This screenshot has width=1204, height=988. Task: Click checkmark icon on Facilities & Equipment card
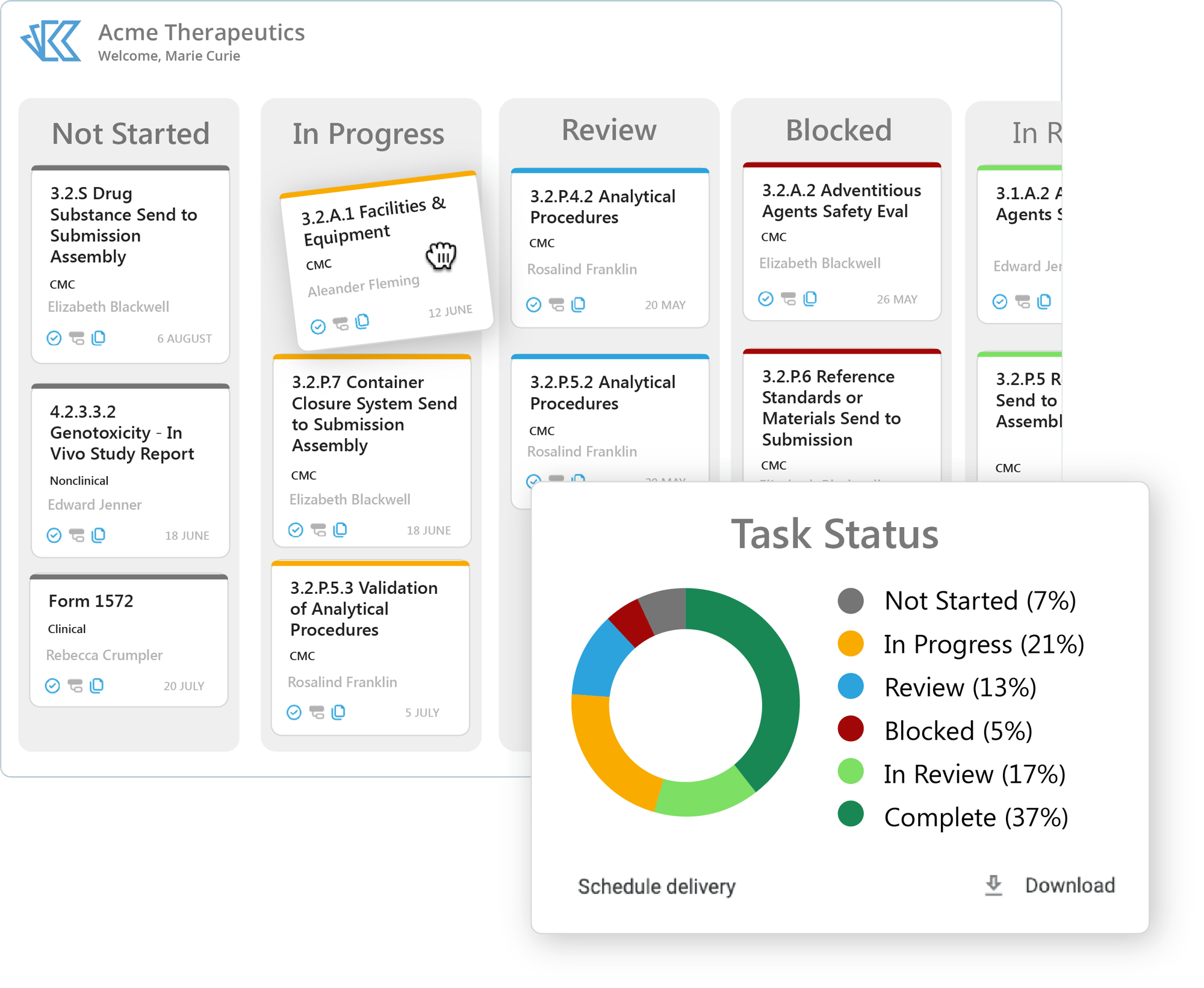318,327
